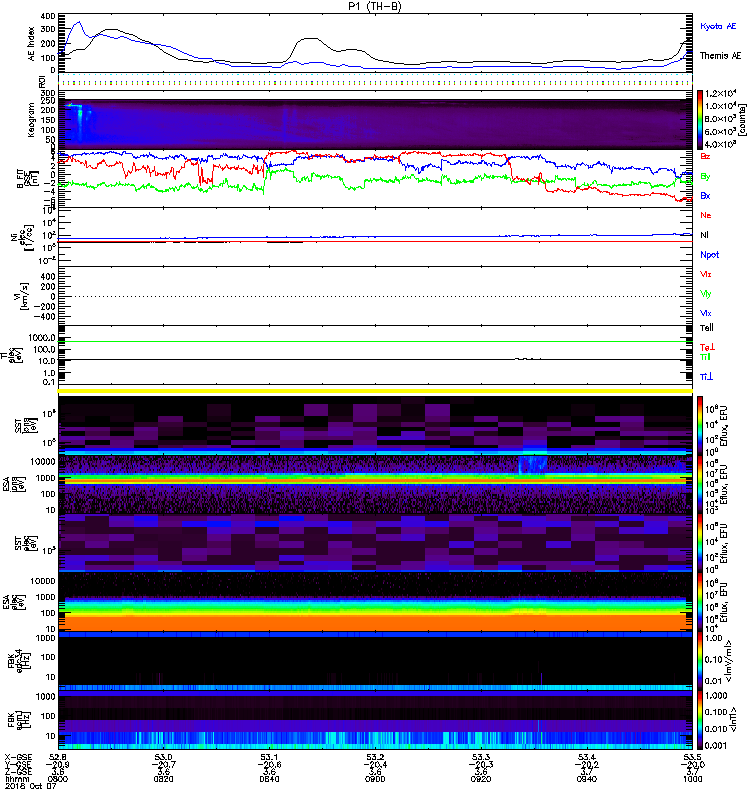
Task: Select the red Te⊥ legend entry
Action: pos(707,347)
